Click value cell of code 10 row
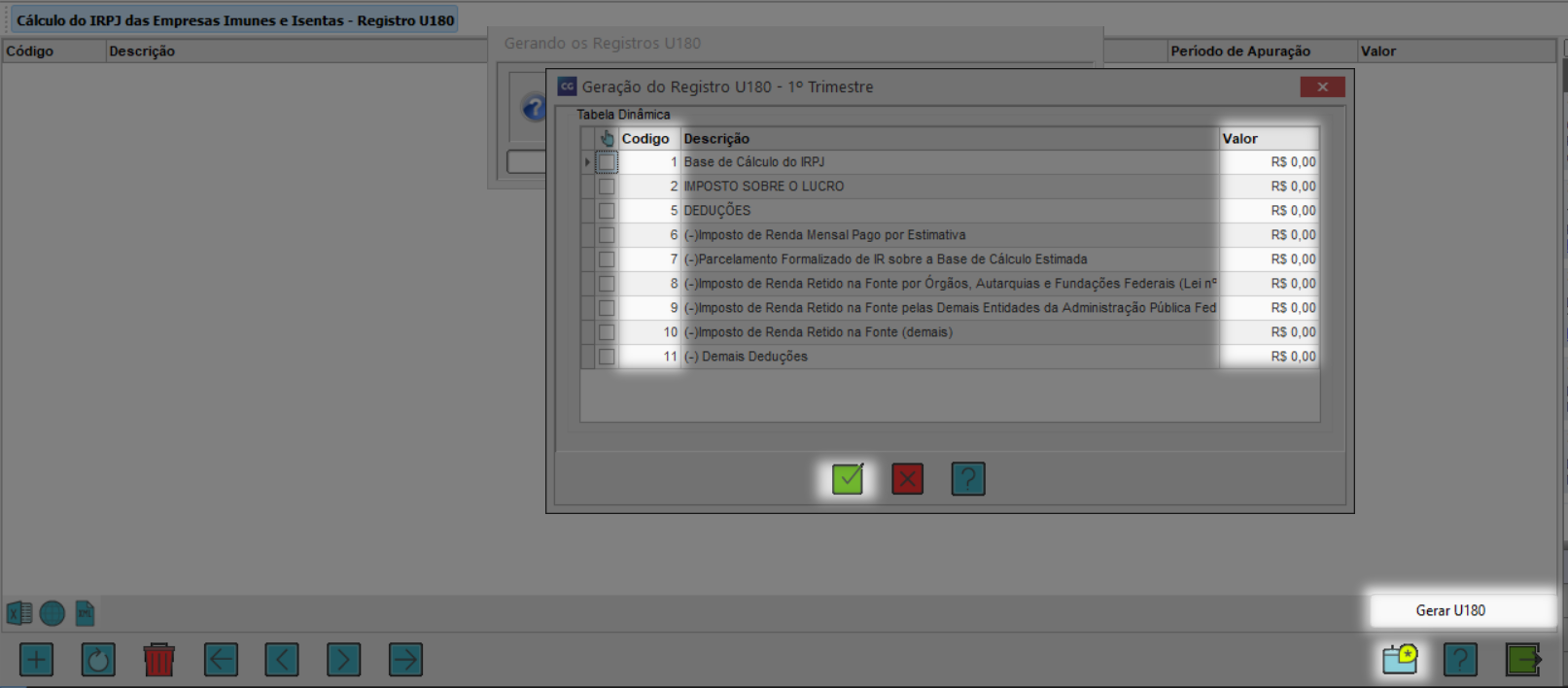1568x688 pixels. point(1269,332)
